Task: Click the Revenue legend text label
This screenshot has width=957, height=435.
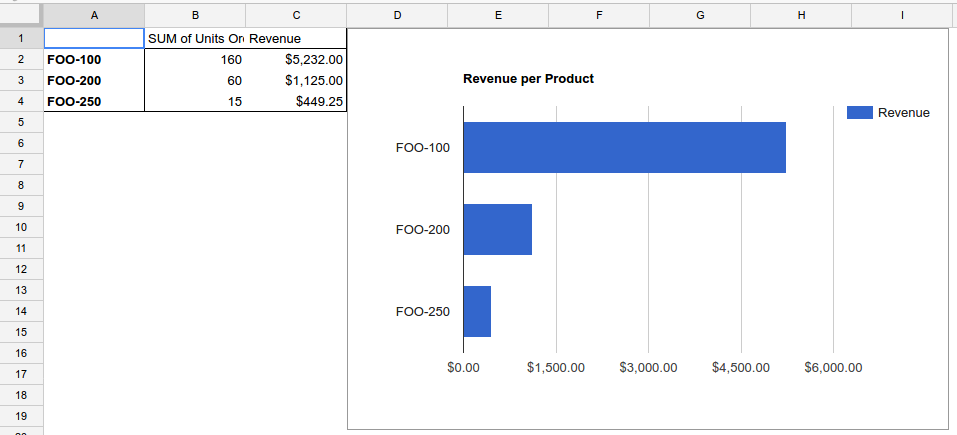Action: [903, 113]
